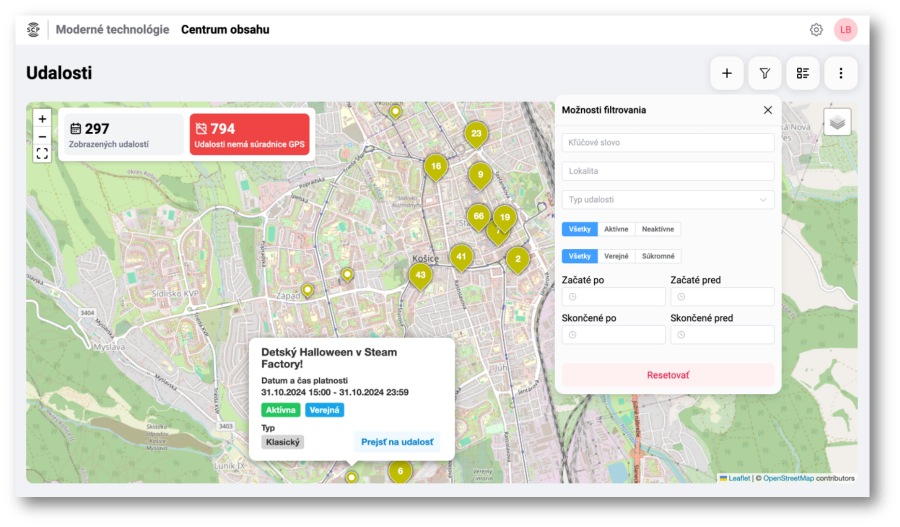Switch to the list view icon
Image resolution: width=900 pixels, height=527 pixels.
802,73
